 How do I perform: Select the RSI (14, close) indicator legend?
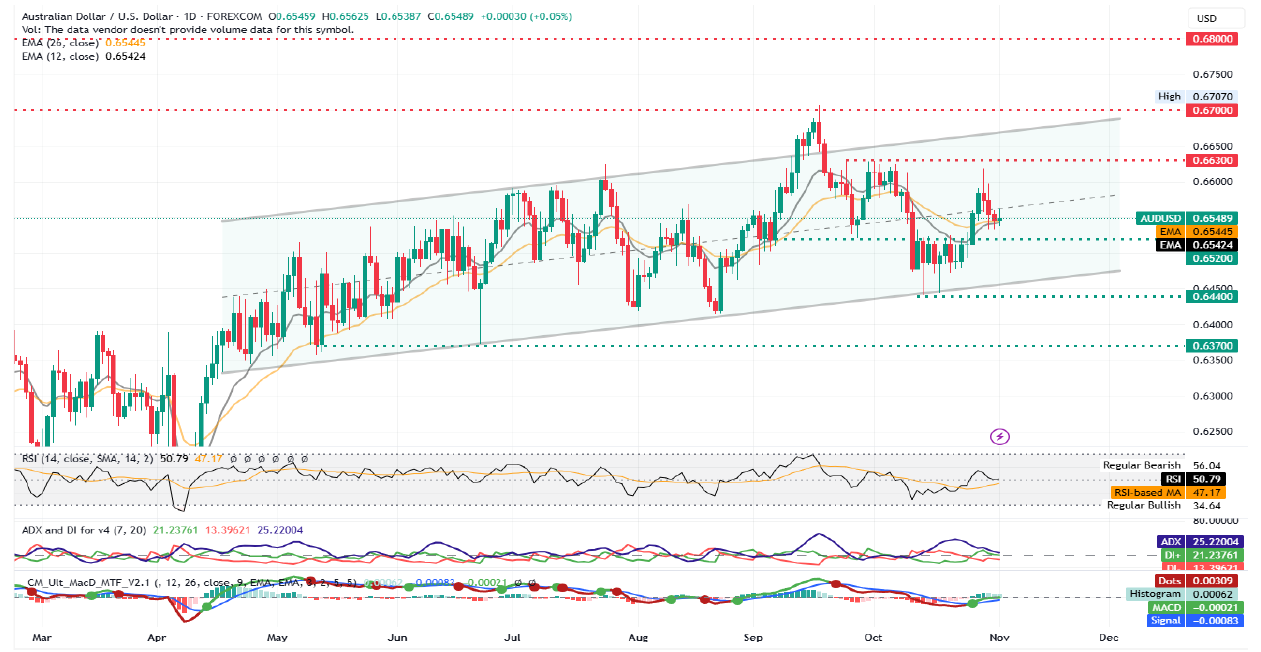pos(85,458)
